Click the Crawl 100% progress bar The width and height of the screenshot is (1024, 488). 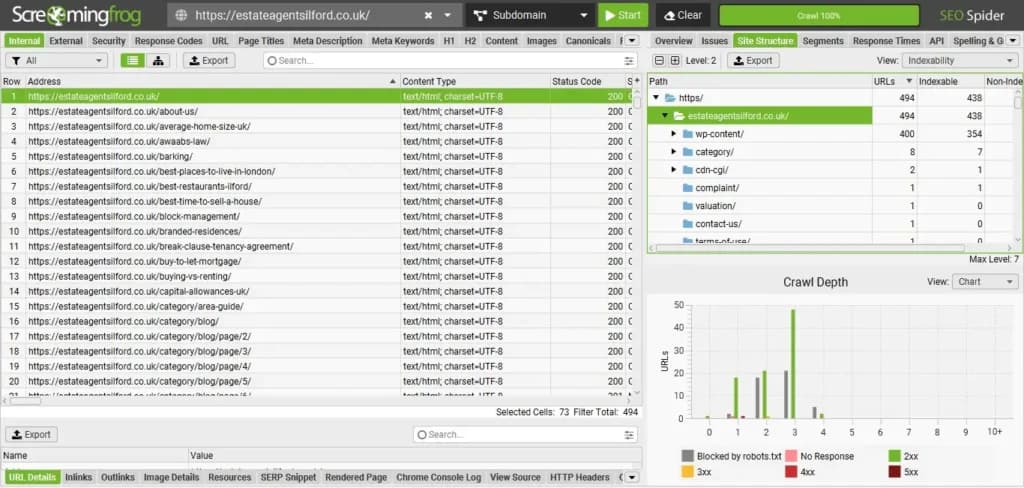[x=818, y=16]
